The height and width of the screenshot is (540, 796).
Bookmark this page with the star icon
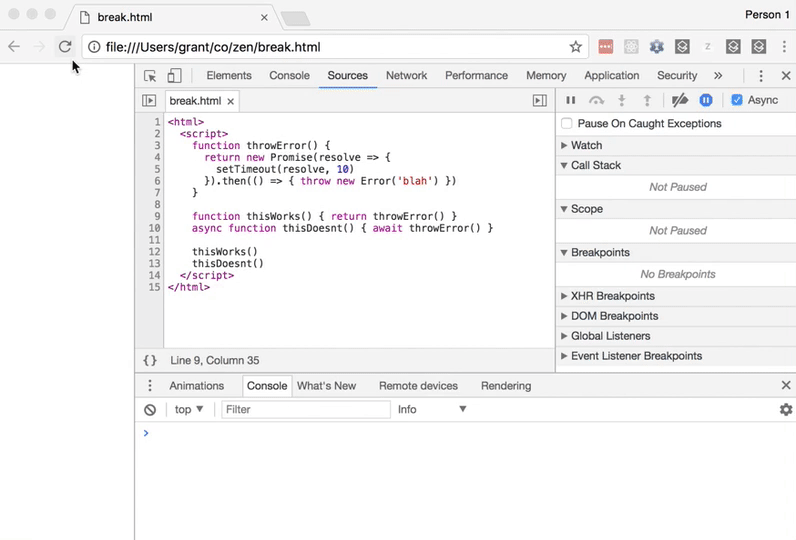[575, 47]
